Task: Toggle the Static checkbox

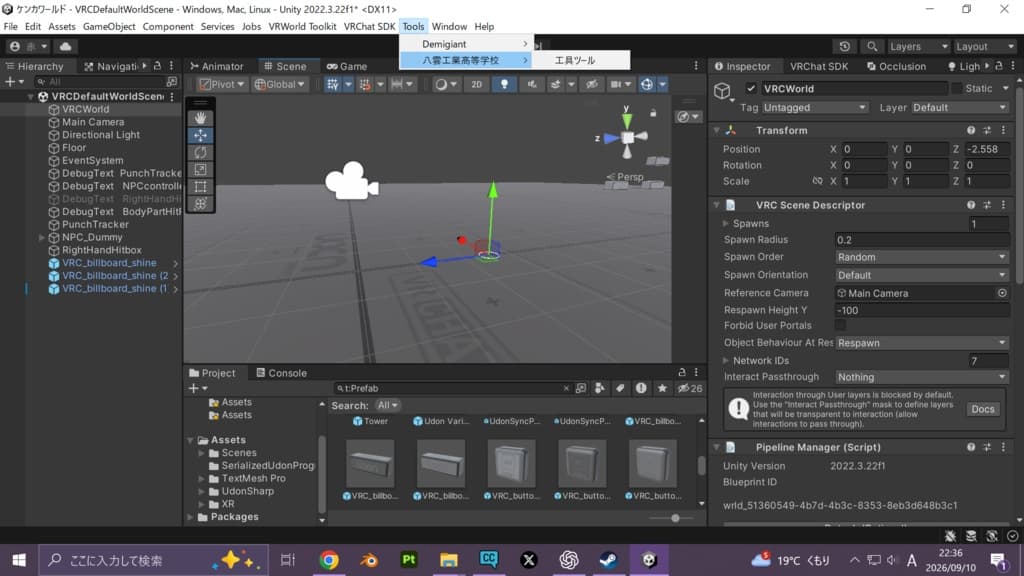Action: (x=957, y=88)
